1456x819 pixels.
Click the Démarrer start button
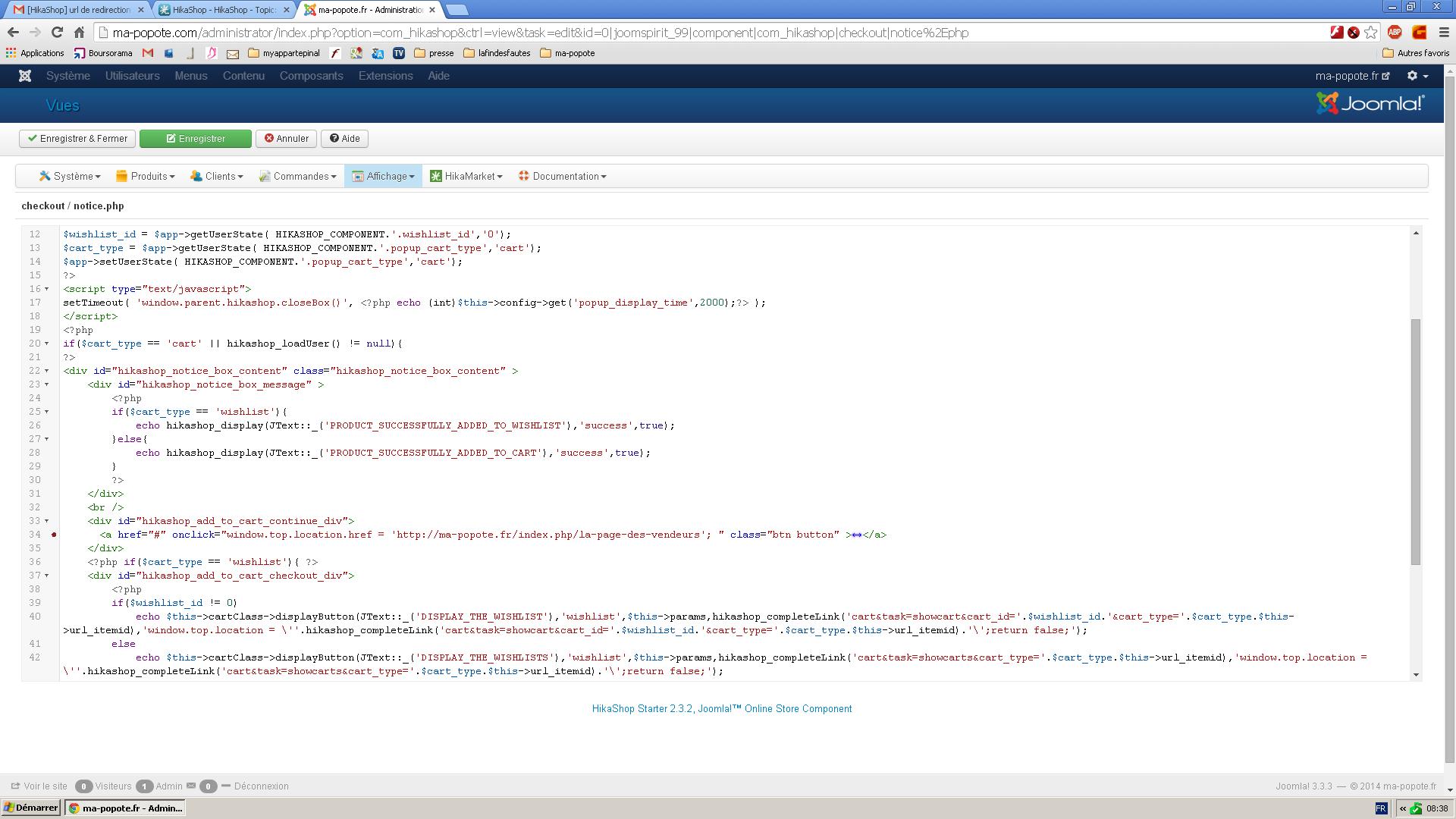click(x=31, y=808)
